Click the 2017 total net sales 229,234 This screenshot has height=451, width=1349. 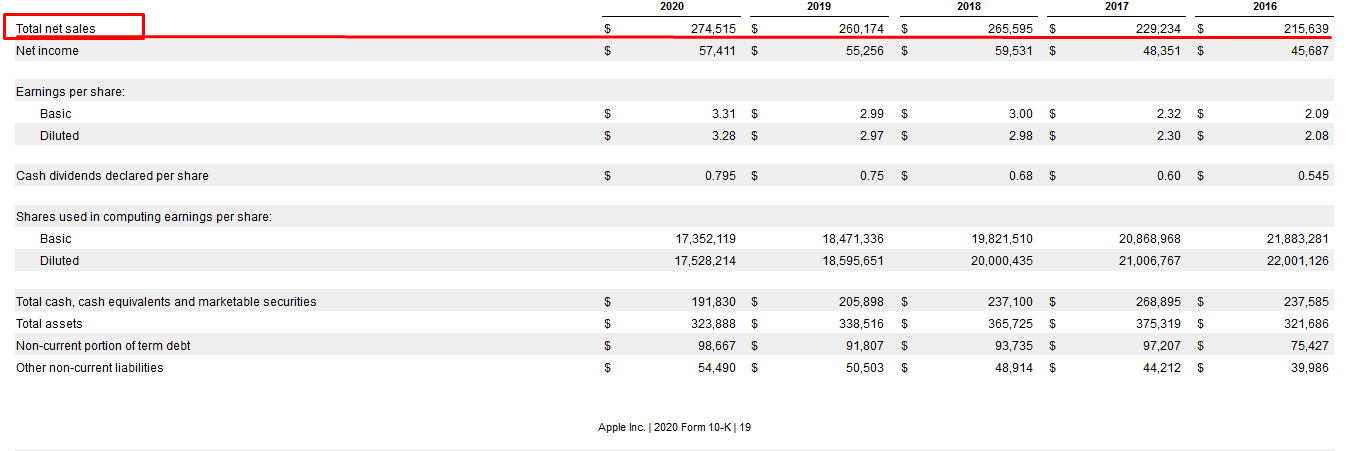(1158, 29)
